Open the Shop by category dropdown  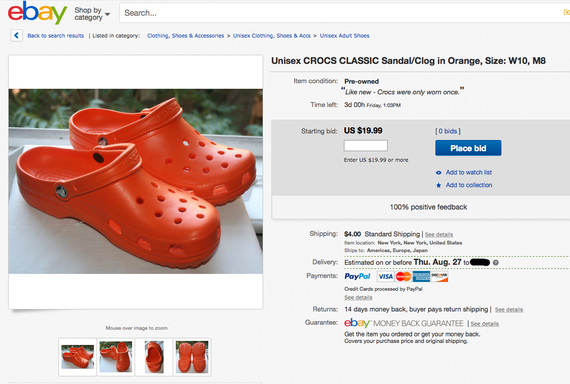pyautogui.click(x=92, y=14)
